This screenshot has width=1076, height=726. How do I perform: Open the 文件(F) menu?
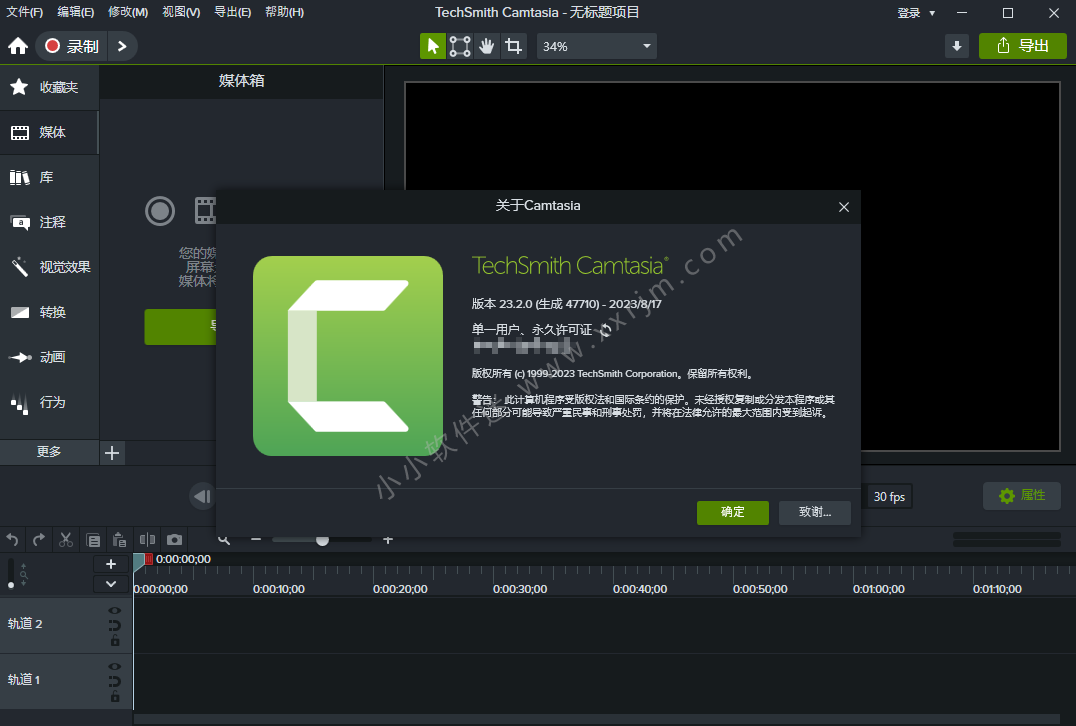click(25, 12)
